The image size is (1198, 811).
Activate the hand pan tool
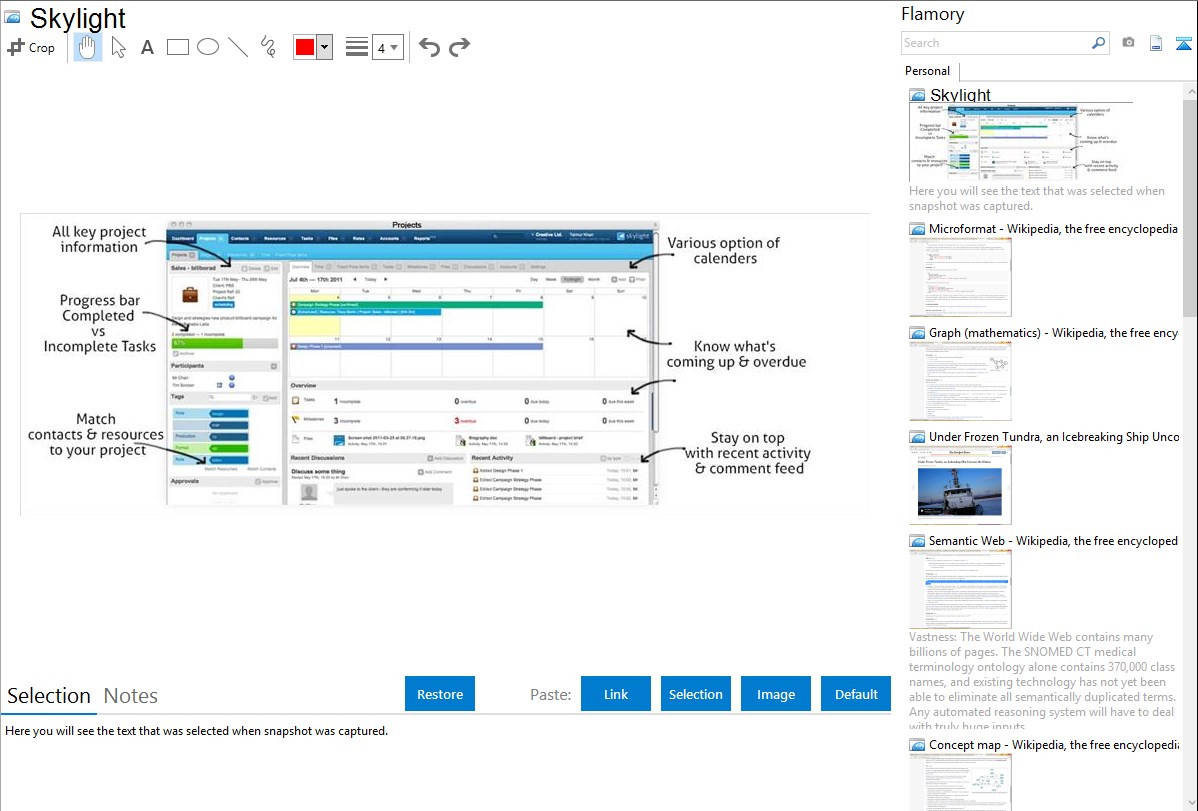point(88,47)
